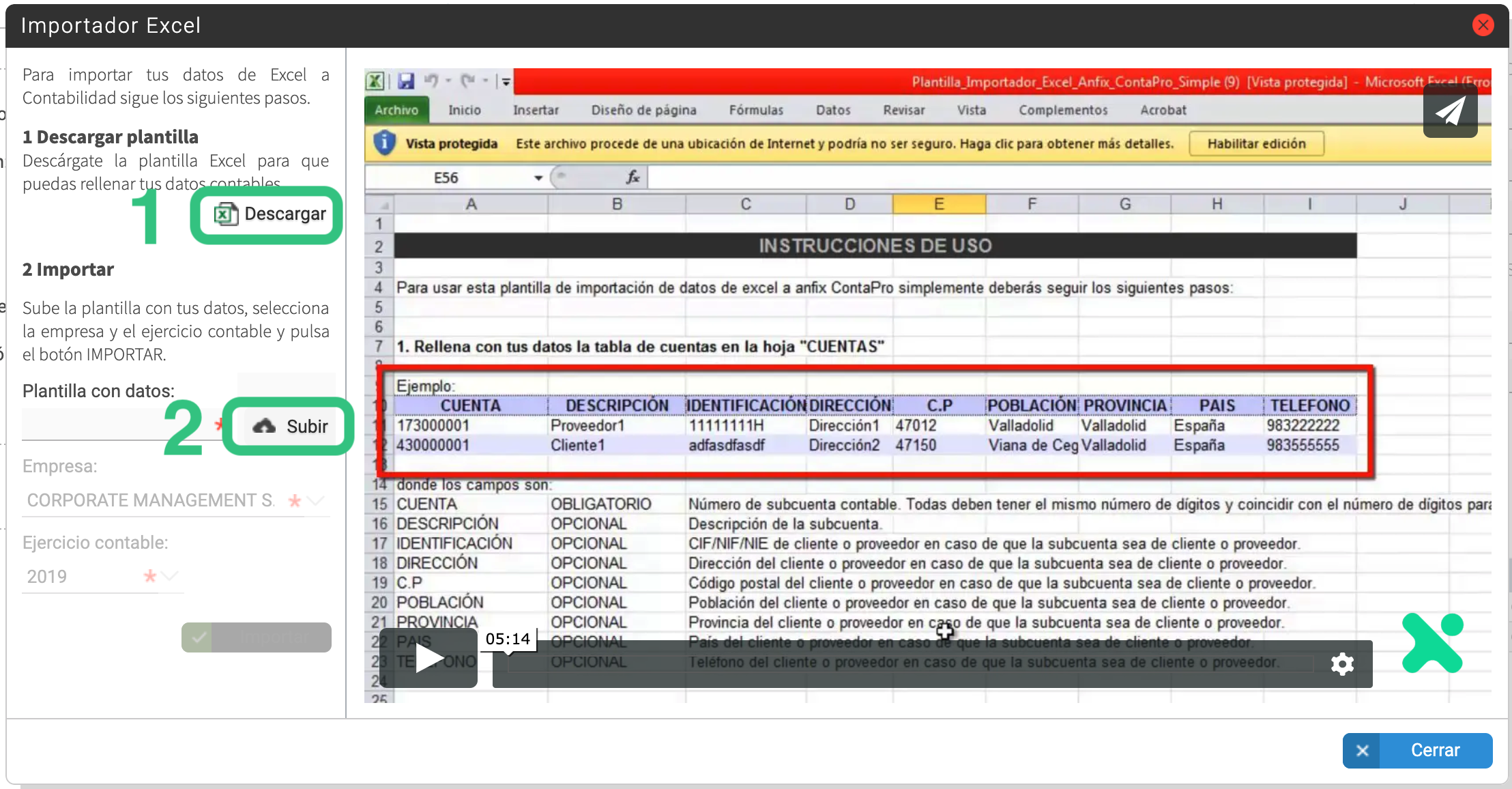Viewport: 1512px width, 789px height.
Task: Expand the Ejercicio contable 2019 dropdown
Action: tap(170, 576)
